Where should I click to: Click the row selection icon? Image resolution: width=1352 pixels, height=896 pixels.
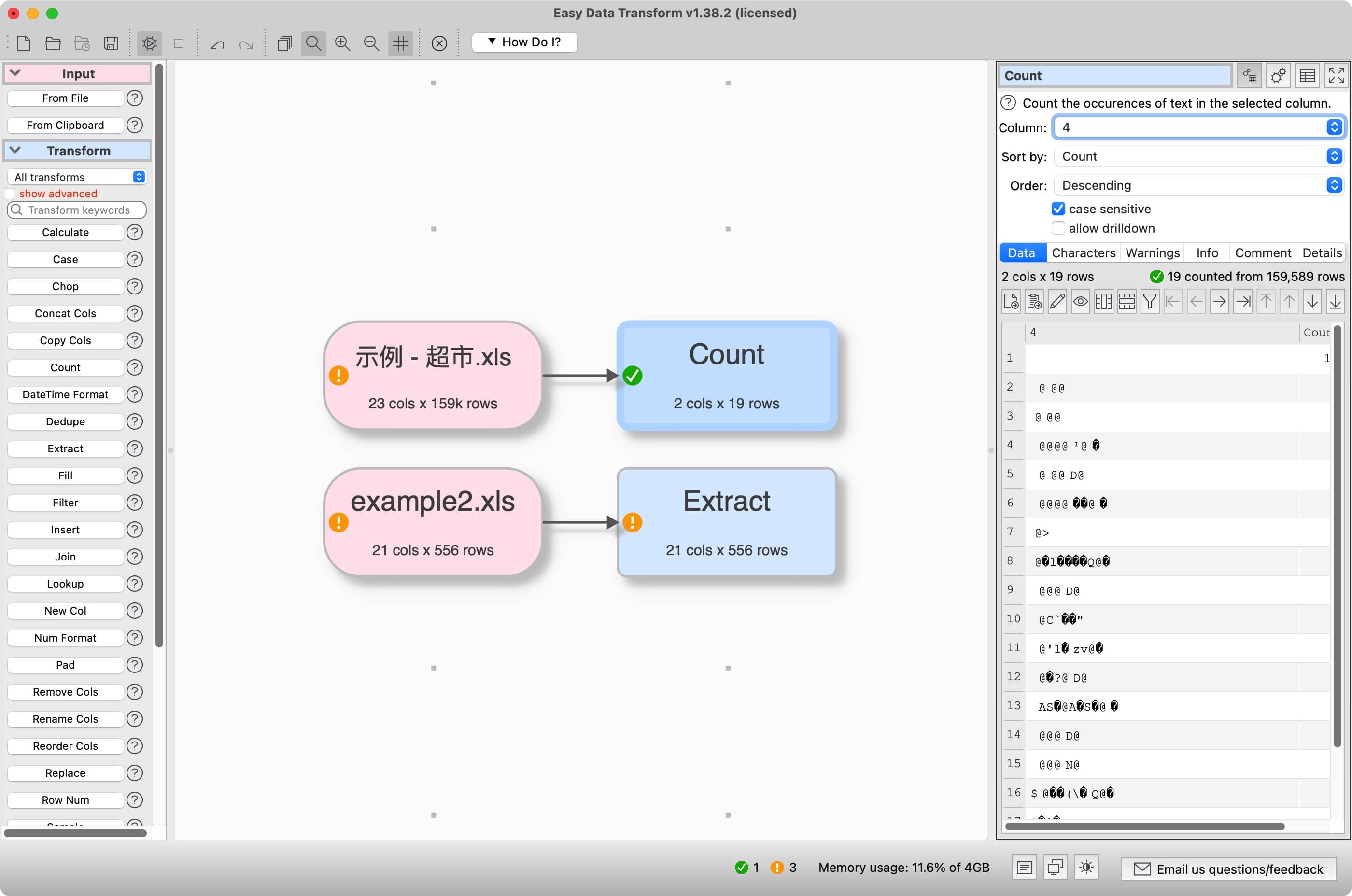click(1127, 301)
